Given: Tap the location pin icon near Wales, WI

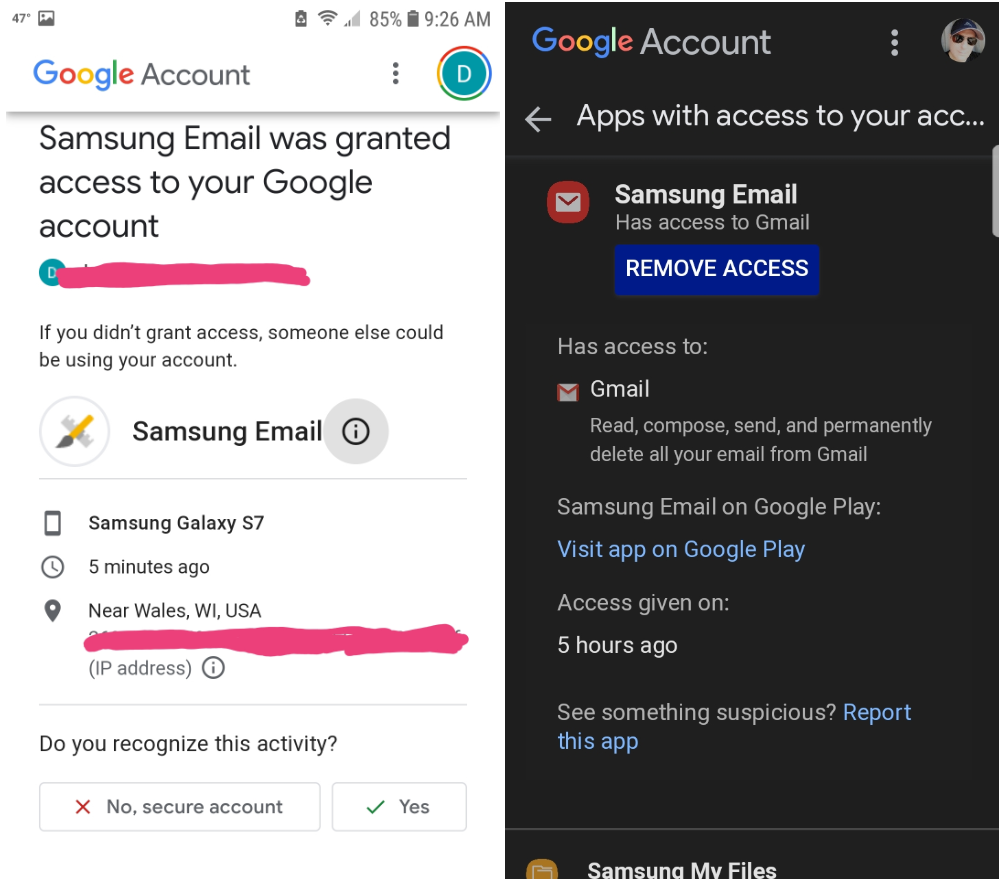Looking at the screenshot, I should [52, 610].
